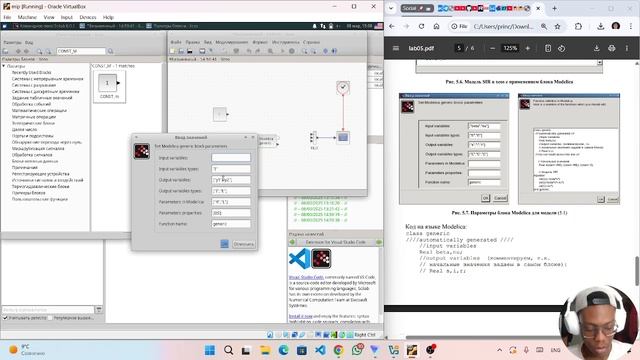Image resolution: width=640 pixels, height=360 pixels.
Task: Click save icon in Xcos toolbar
Action: (190, 51)
